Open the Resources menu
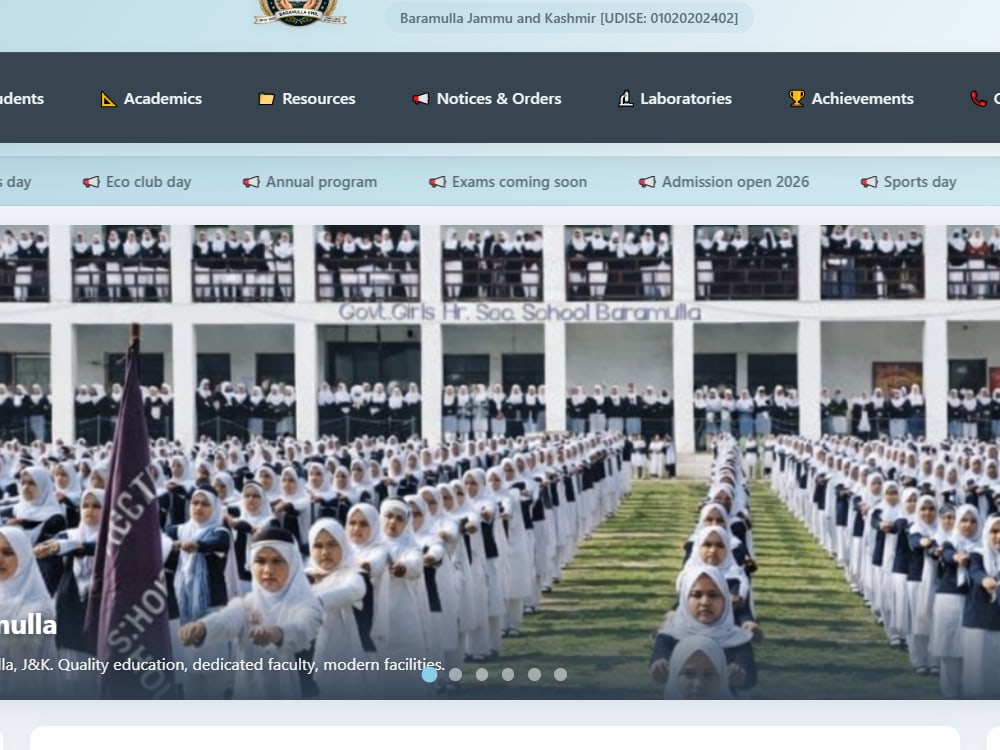Image resolution: width=1000 pixels, height=750 pixels. 307,99
